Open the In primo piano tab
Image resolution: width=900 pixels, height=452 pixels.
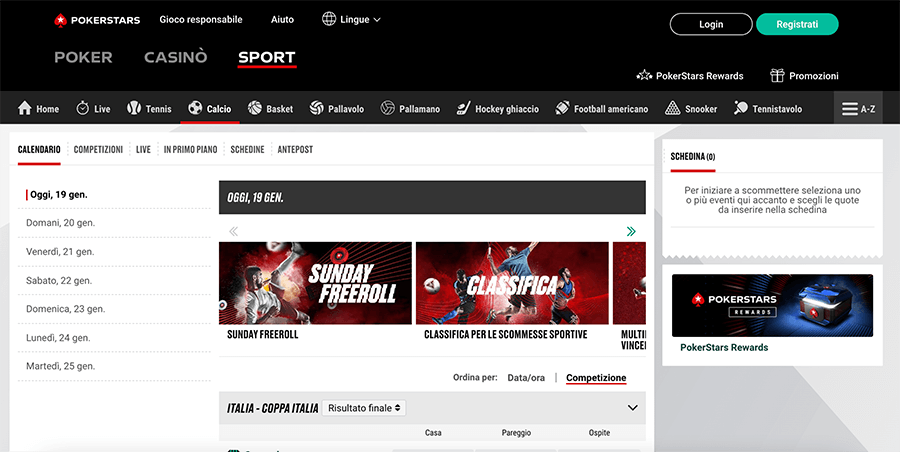coord(191,149)
